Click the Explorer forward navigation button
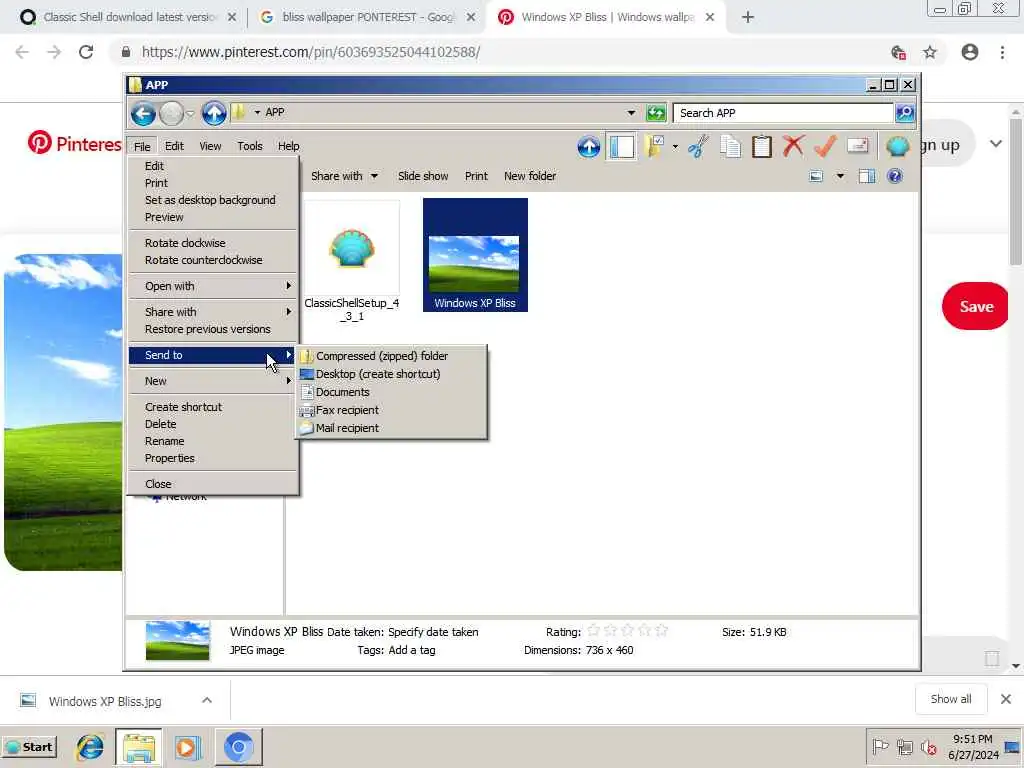 [172, 114]
